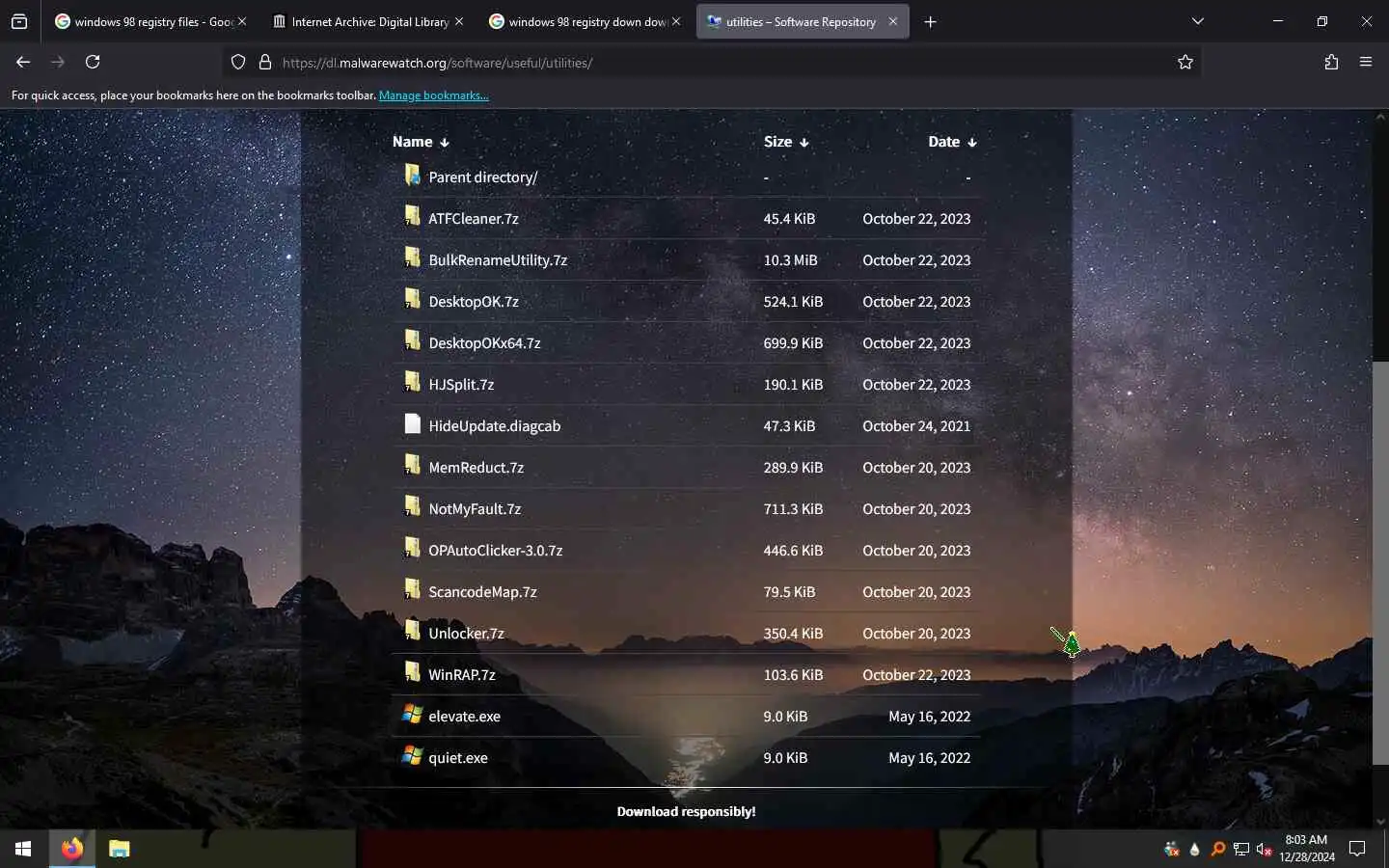The height and width of the screenshot is (868, 1389).
Task: Download ATFCleaner.7z
Action: click(474, 219)
